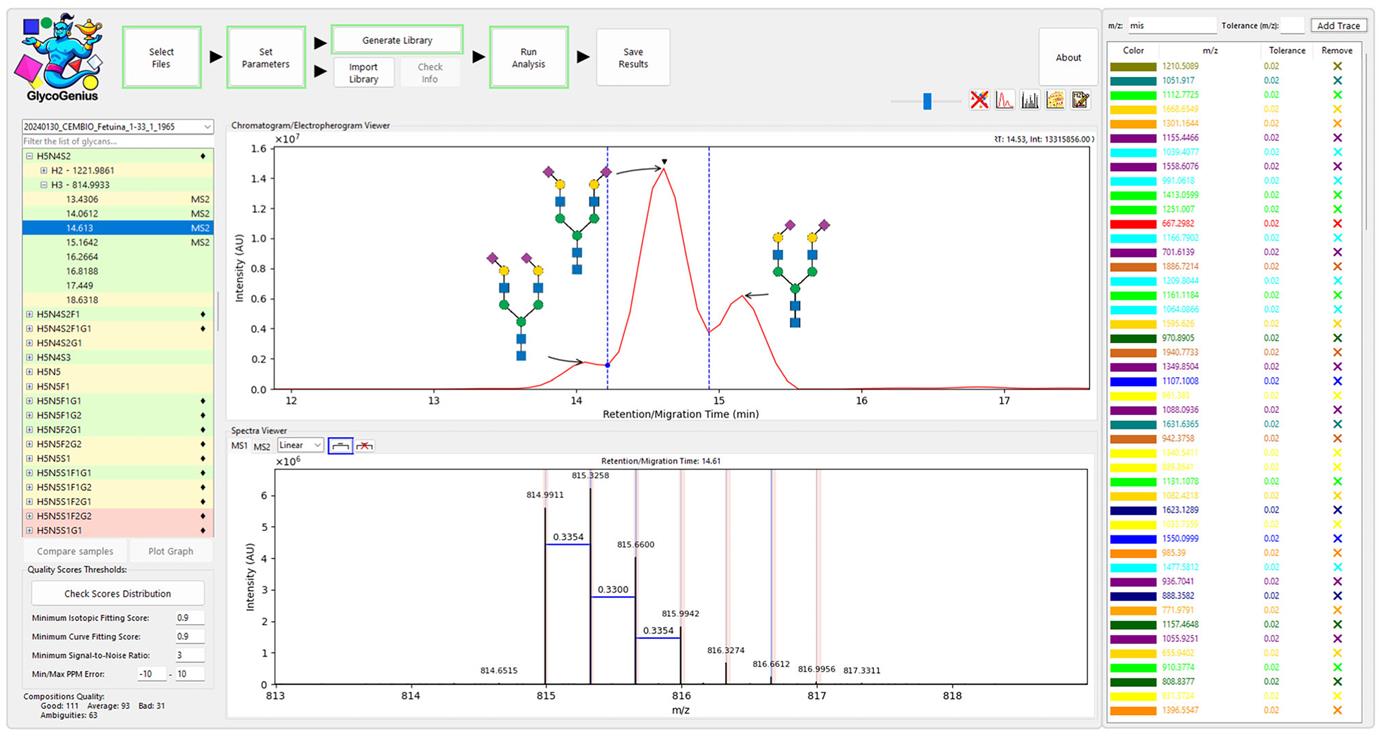Click the notepad with pencil icon
This screenshot has width=1383, height=739.
pos(1080,100)
